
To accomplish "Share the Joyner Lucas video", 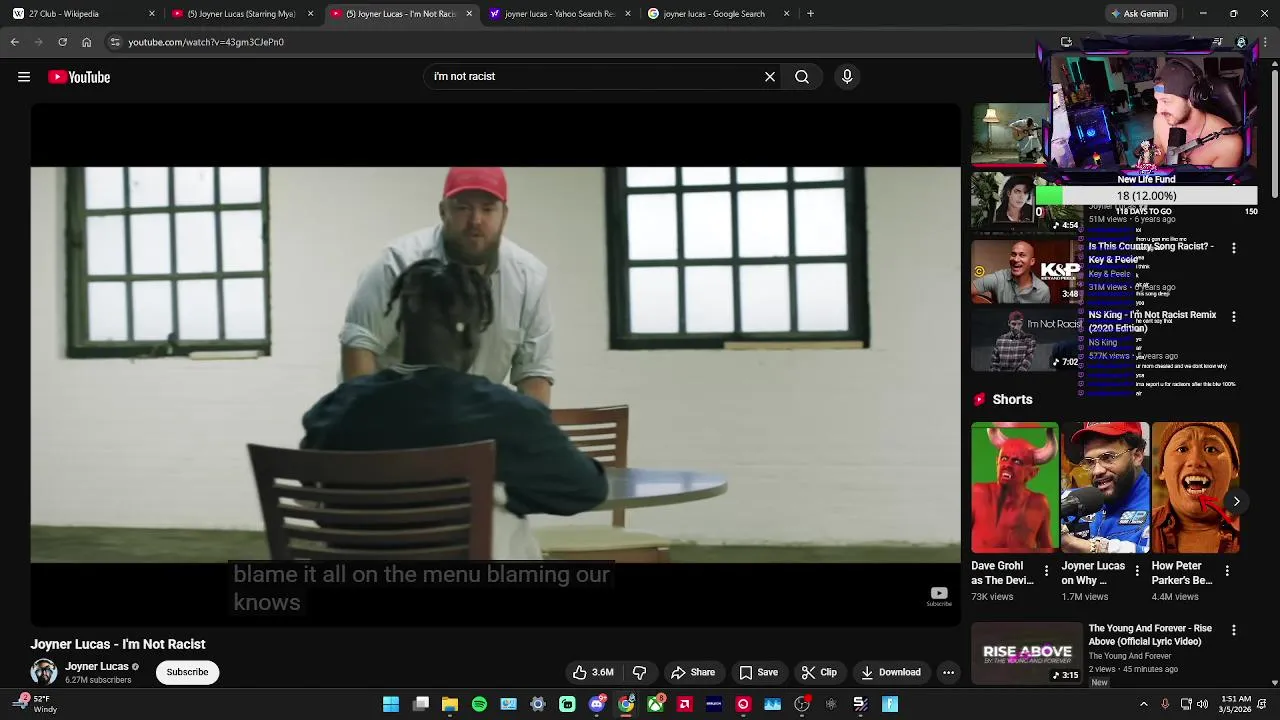I will [693, 672].
